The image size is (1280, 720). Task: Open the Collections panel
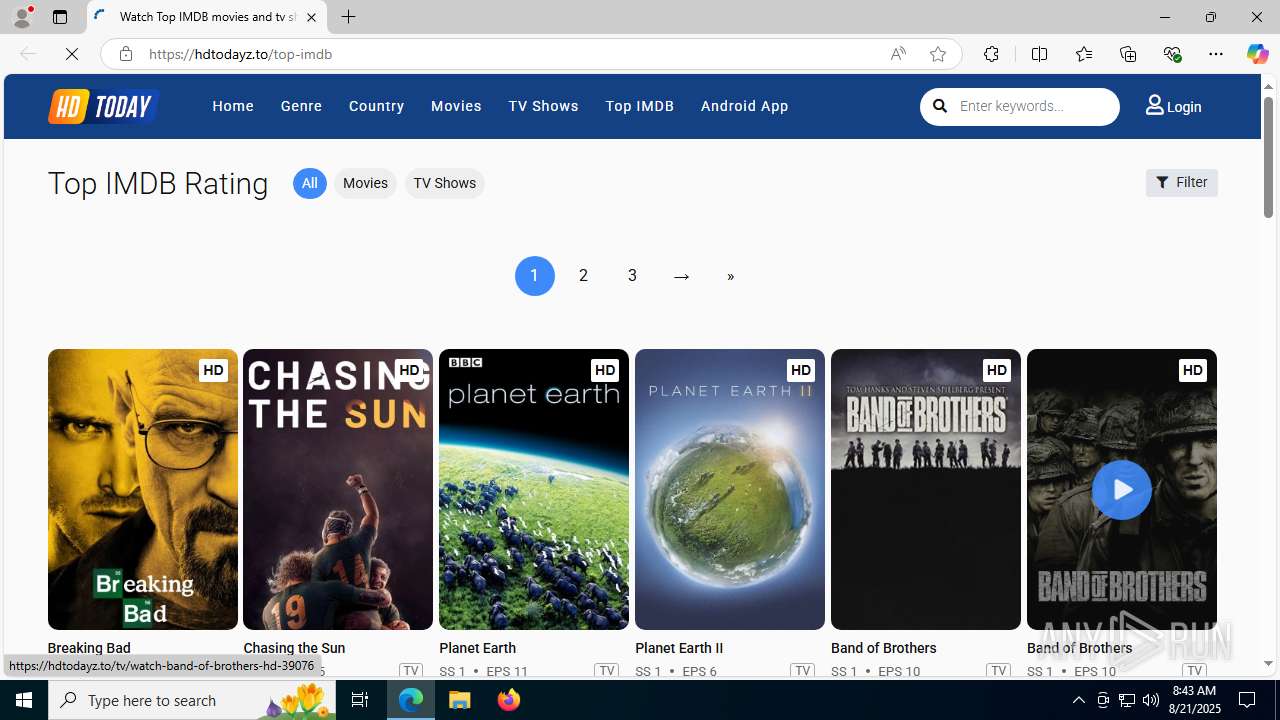pos(1128,54)
